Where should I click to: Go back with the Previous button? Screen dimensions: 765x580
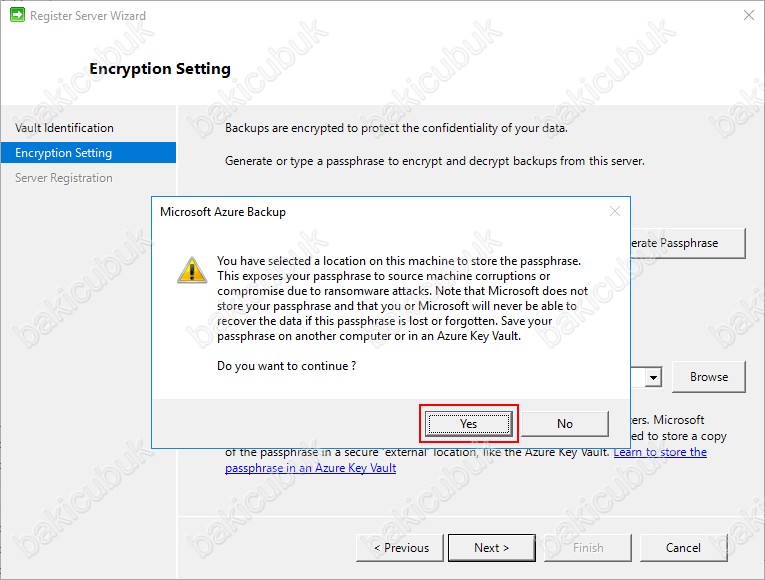[x=400, y=548]
